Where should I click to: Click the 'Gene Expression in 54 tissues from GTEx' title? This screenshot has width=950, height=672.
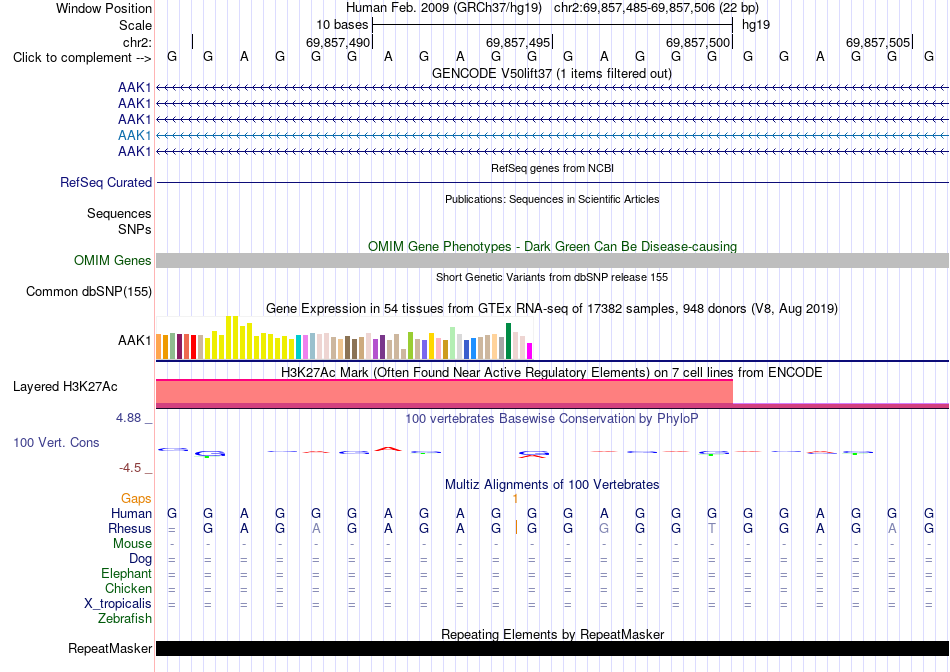(x=552, y=308)
